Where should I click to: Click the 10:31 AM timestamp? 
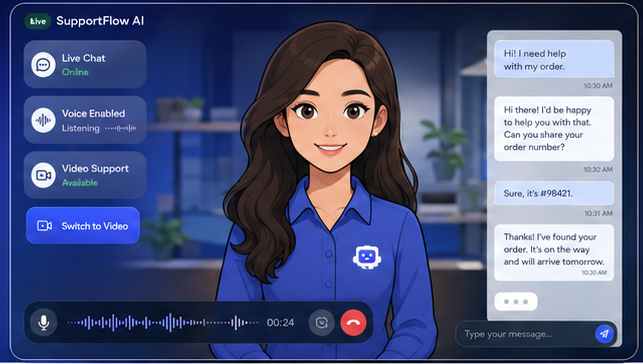[x=598, y=214]
